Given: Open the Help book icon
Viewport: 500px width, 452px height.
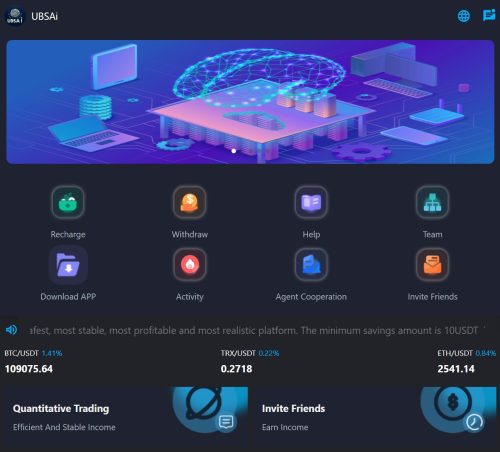Looking at the screenshot, I should click(x=311, y=202).
